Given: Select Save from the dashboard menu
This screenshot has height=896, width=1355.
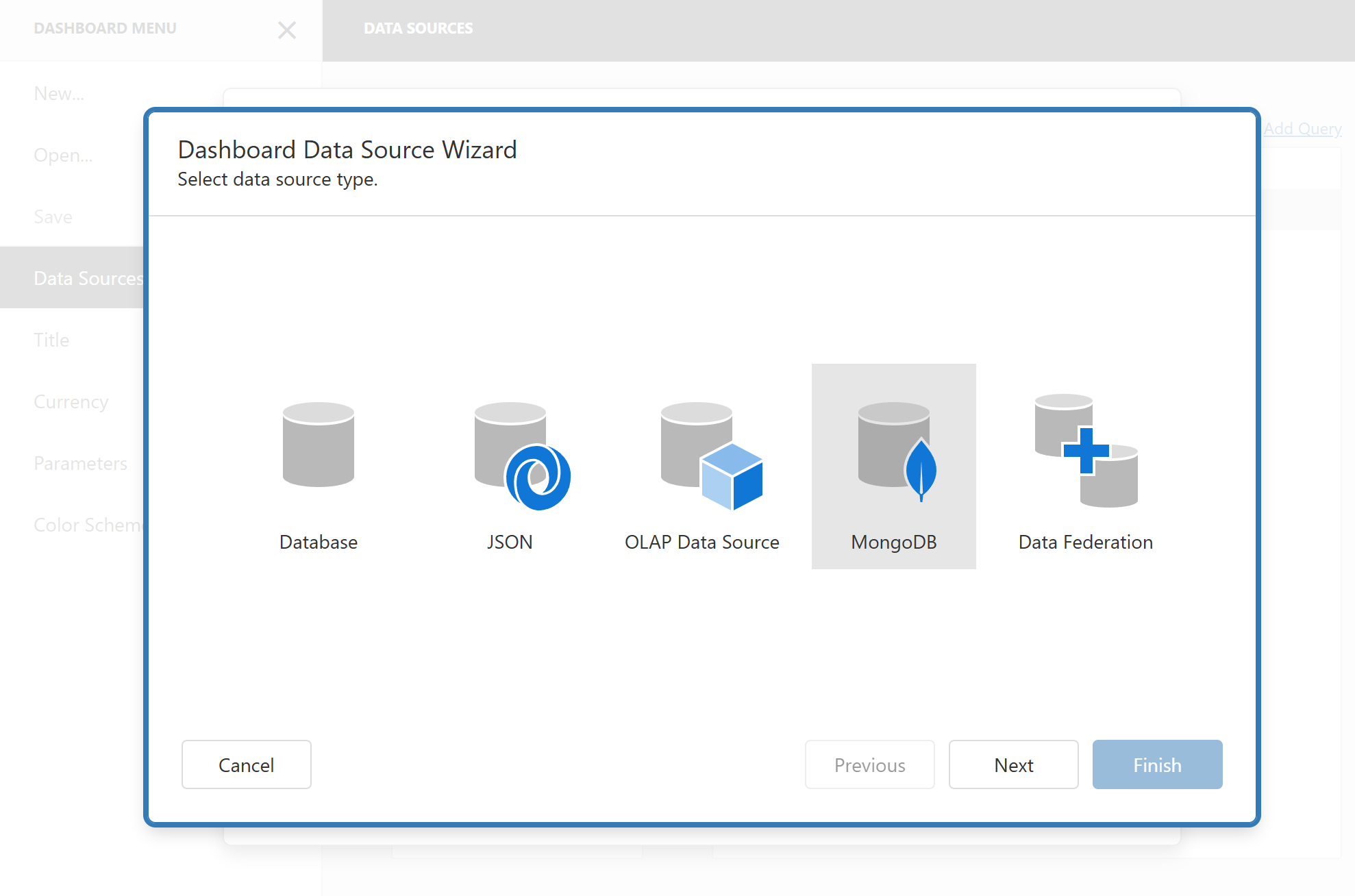Looking at the screenshot, I should click(53, 216).
